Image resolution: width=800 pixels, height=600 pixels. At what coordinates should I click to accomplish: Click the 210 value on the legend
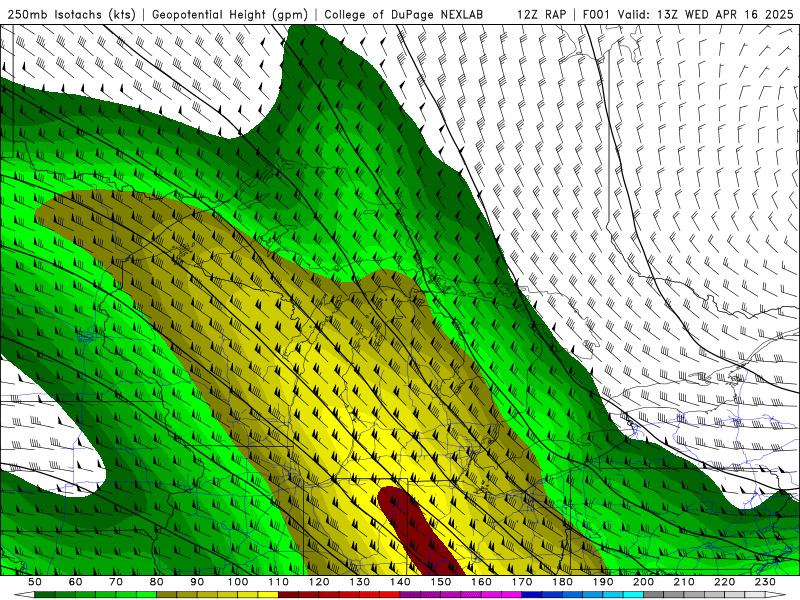coord(684,582)
